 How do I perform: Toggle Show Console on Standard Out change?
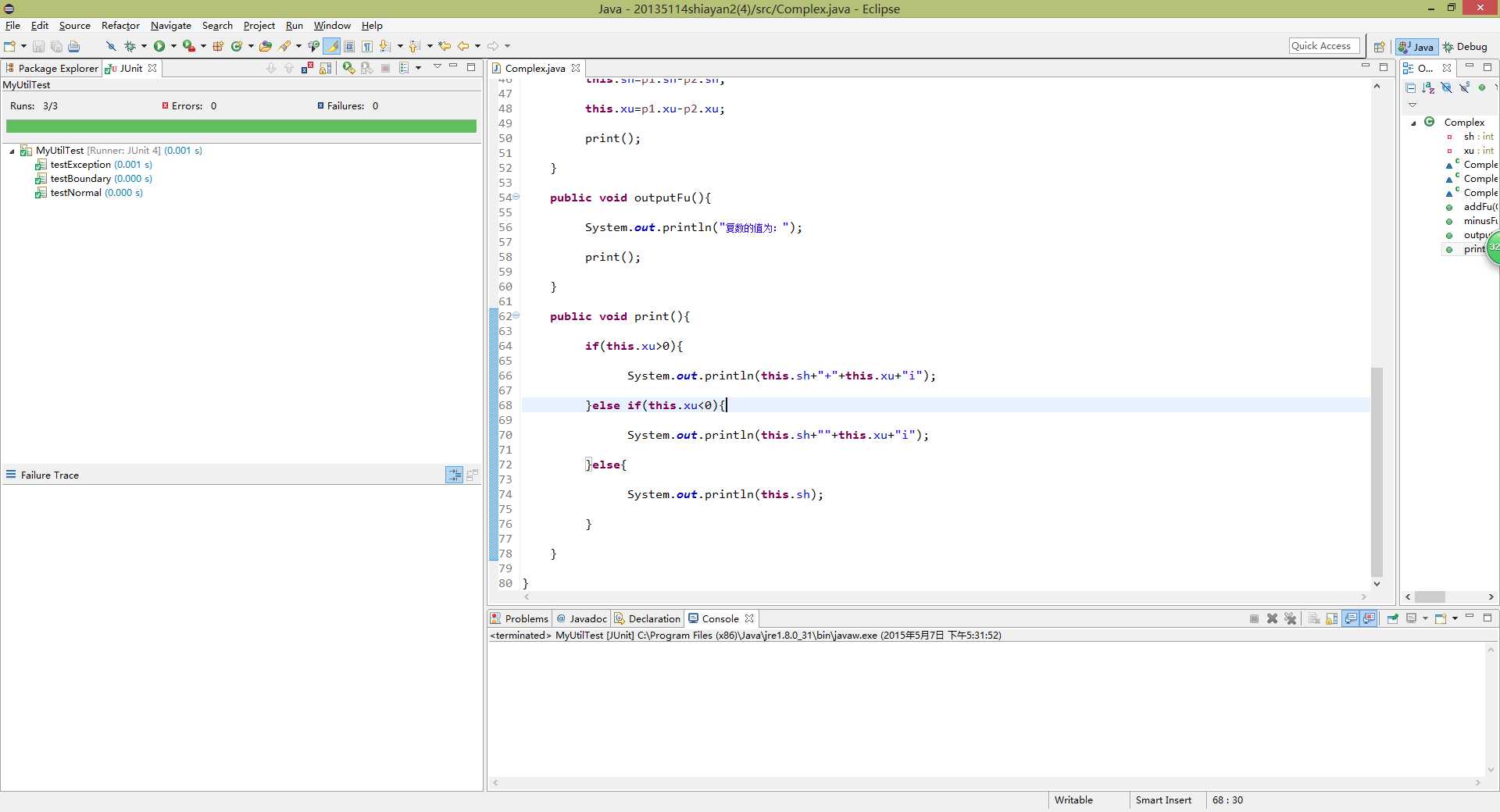click(x=1351, y=618)
